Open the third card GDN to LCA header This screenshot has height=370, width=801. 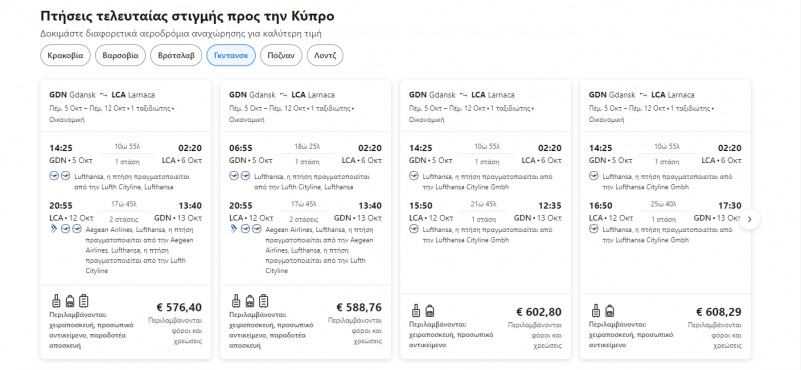coord(462,95)
